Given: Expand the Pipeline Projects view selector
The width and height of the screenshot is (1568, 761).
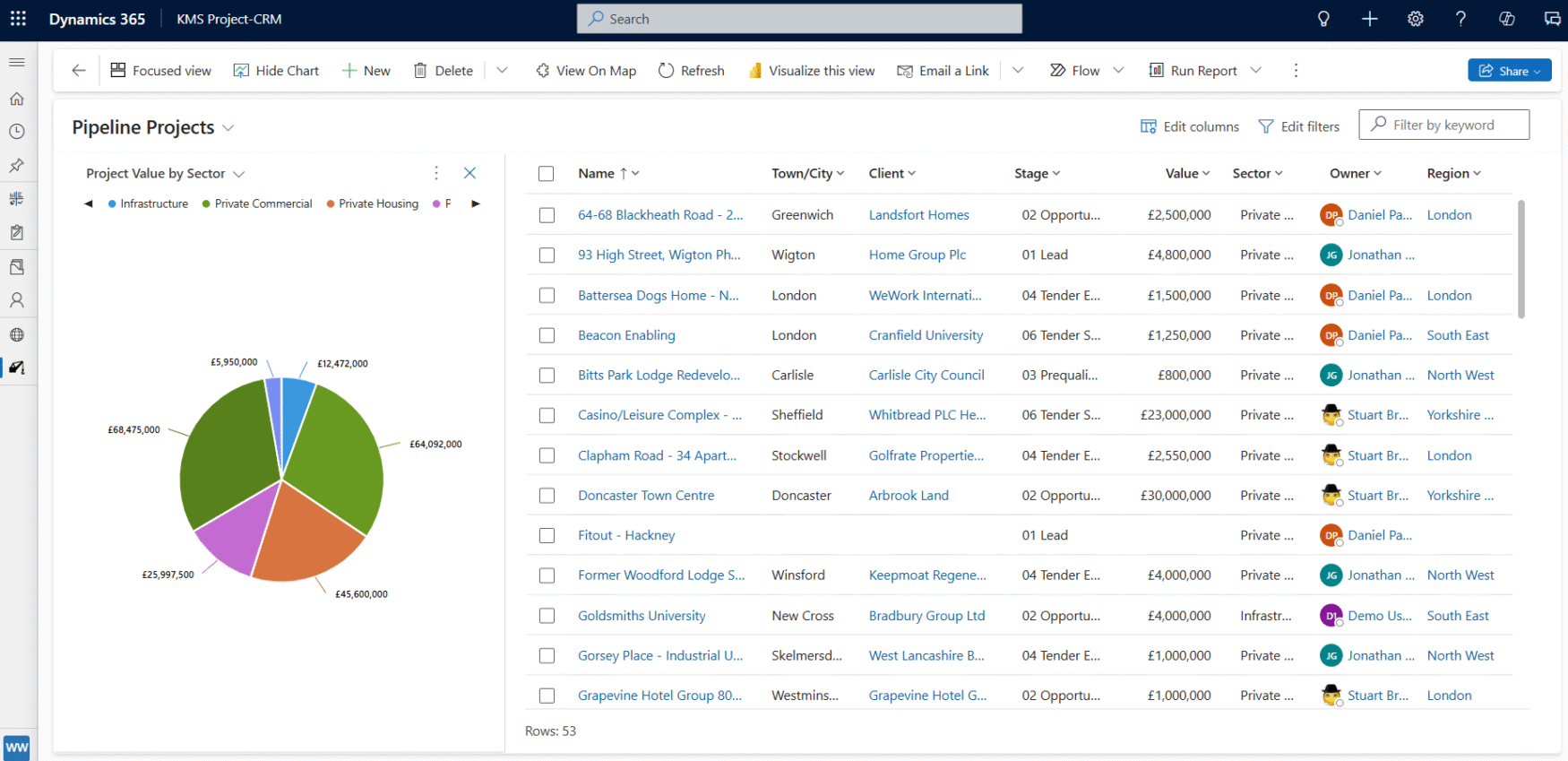Looking at the screenshot, I should (x=228, y=128).
